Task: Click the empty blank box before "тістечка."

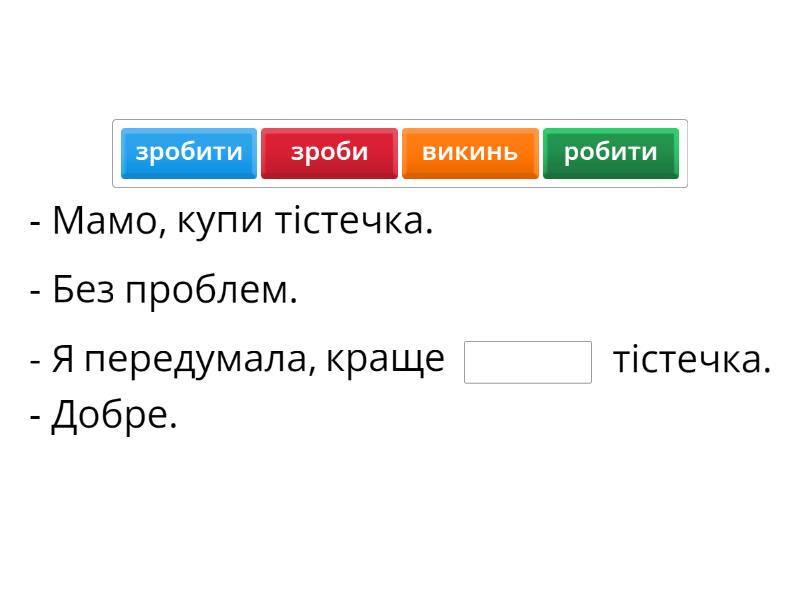Action: coord(528,362)
